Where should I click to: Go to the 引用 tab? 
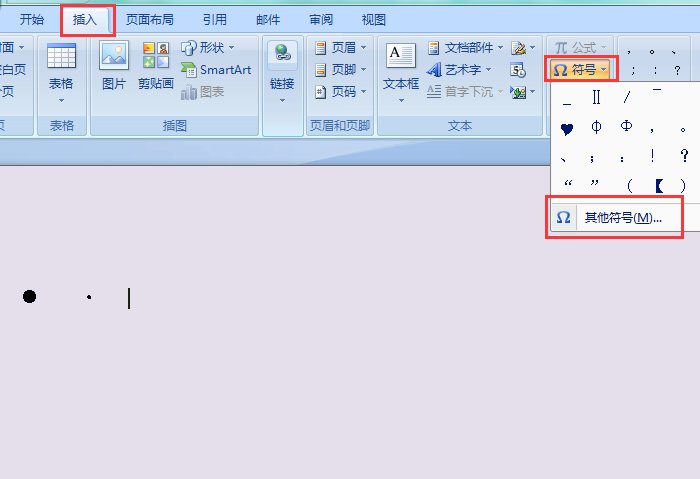pyautogui.click(x=215, y=20)
